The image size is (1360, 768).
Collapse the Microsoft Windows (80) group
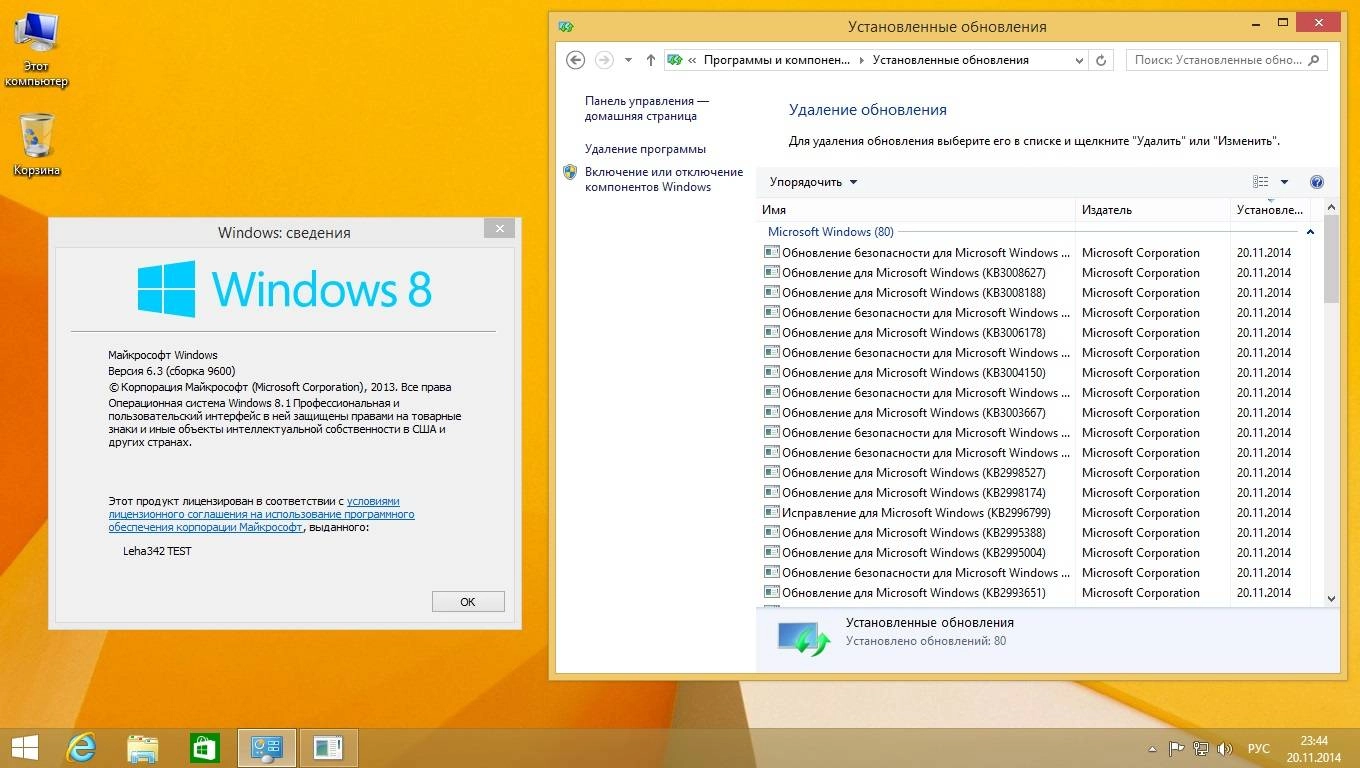pyautogui.click(x=1310, y=231)
